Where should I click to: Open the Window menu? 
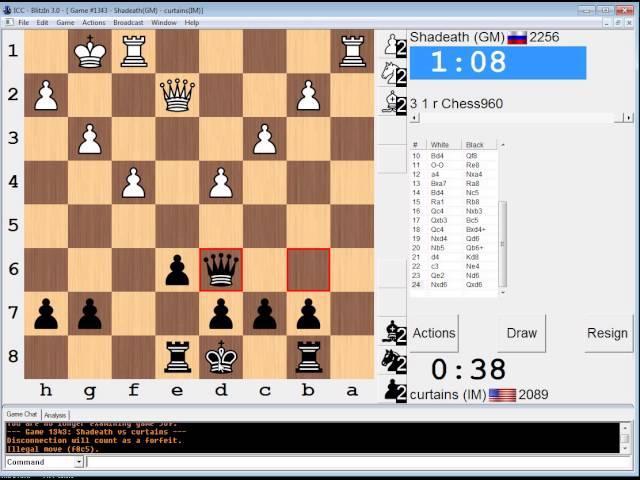point(164,22)
